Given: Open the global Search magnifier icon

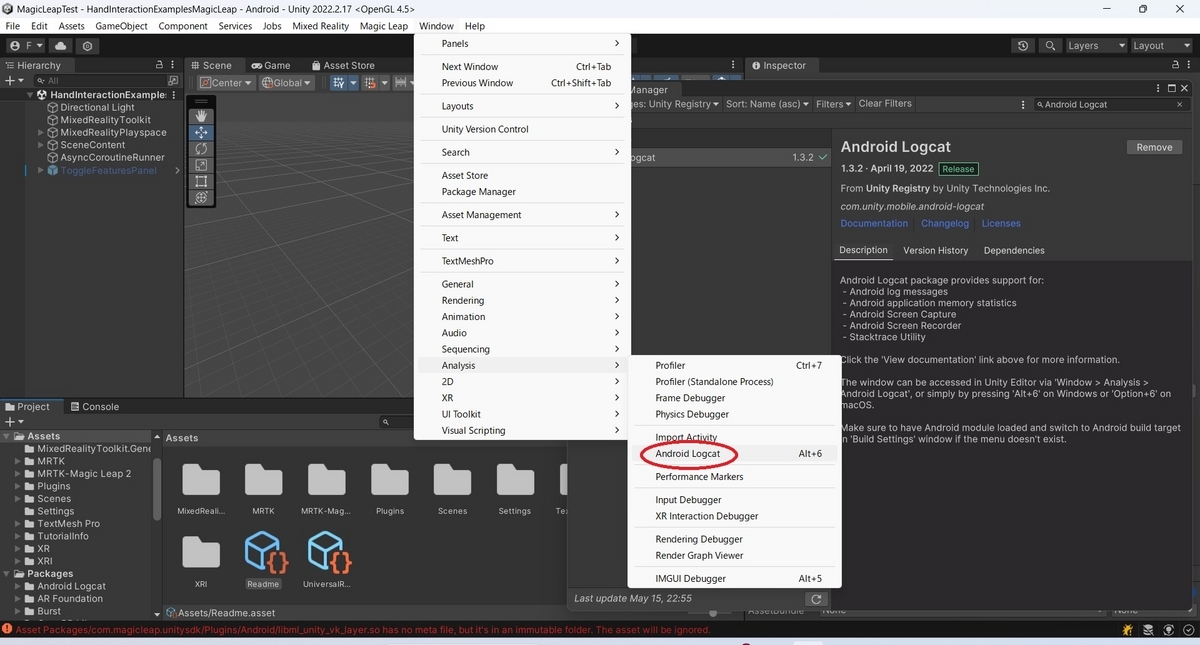Looking at the screenshot, I should 1049,46.
